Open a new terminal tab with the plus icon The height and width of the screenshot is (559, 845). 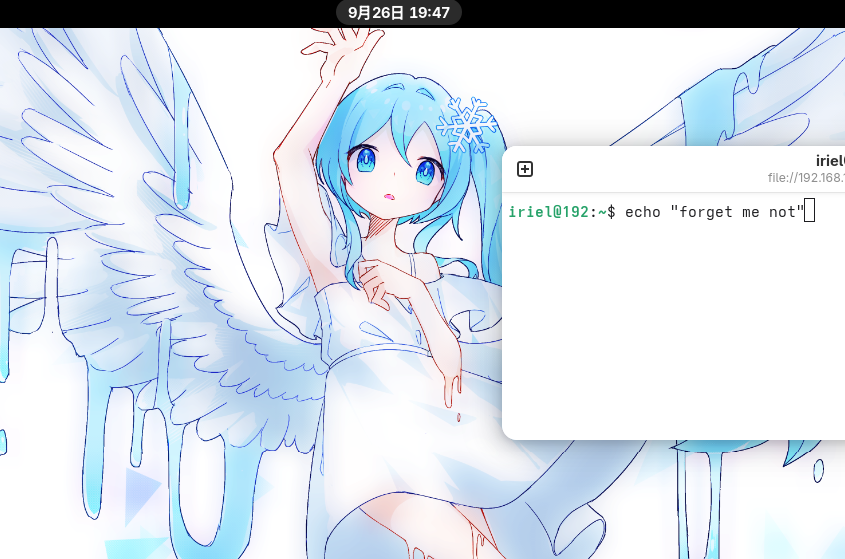coord(525,169)
